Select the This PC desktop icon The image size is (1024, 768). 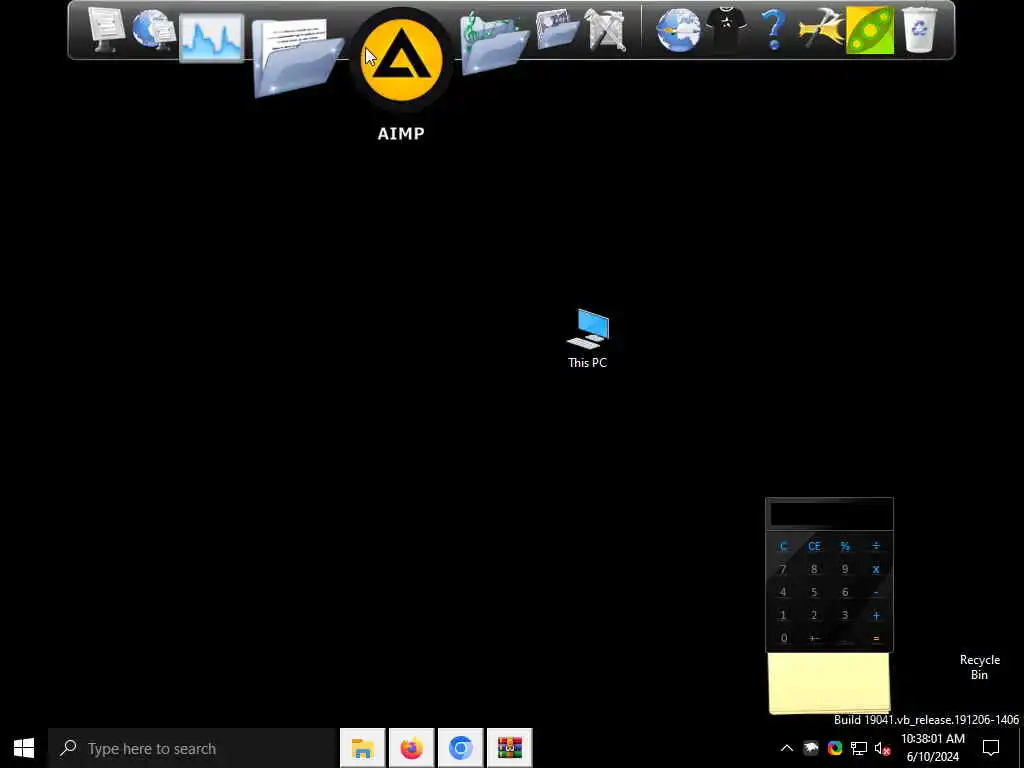(x=588, y=338)
